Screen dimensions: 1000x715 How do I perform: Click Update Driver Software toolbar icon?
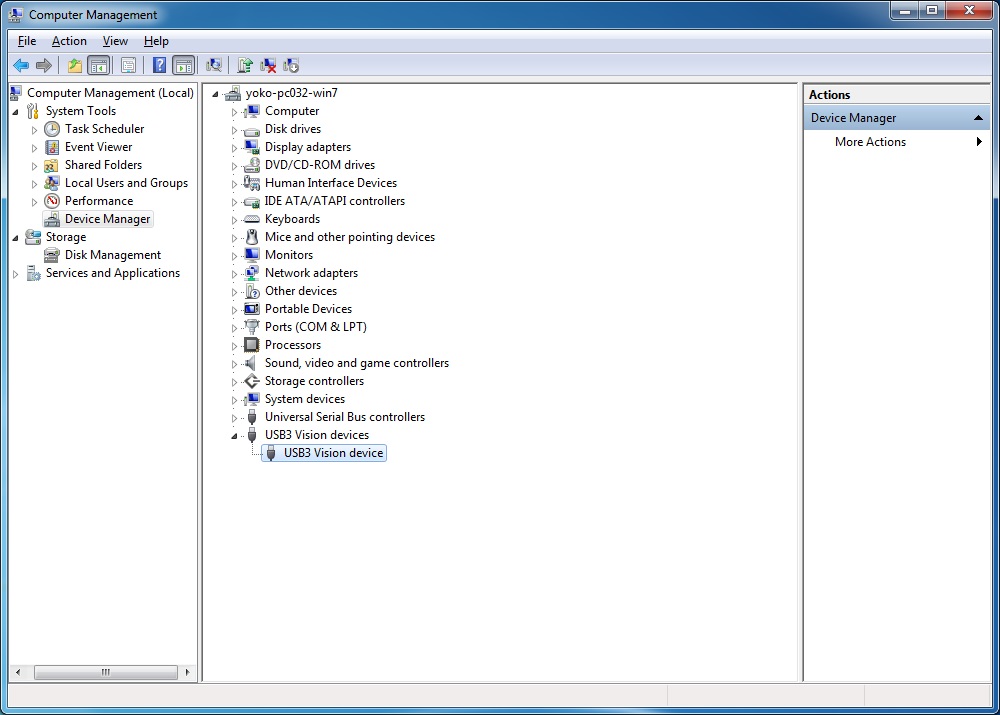[245, 65]
